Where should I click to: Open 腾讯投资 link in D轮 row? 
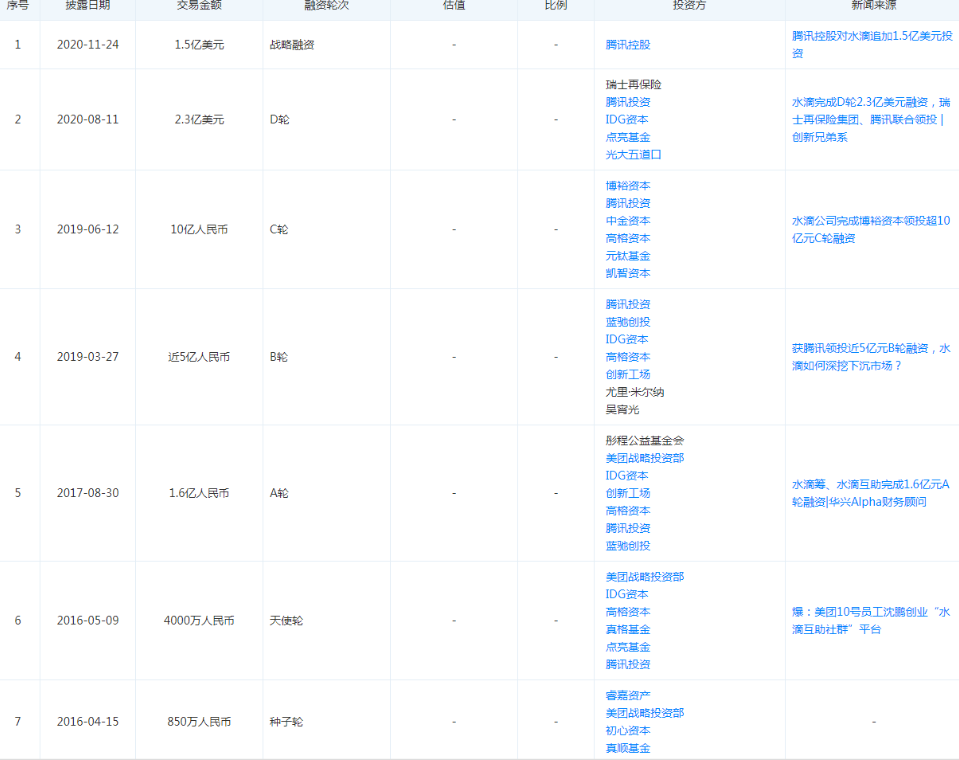click(x=628, y=102)
